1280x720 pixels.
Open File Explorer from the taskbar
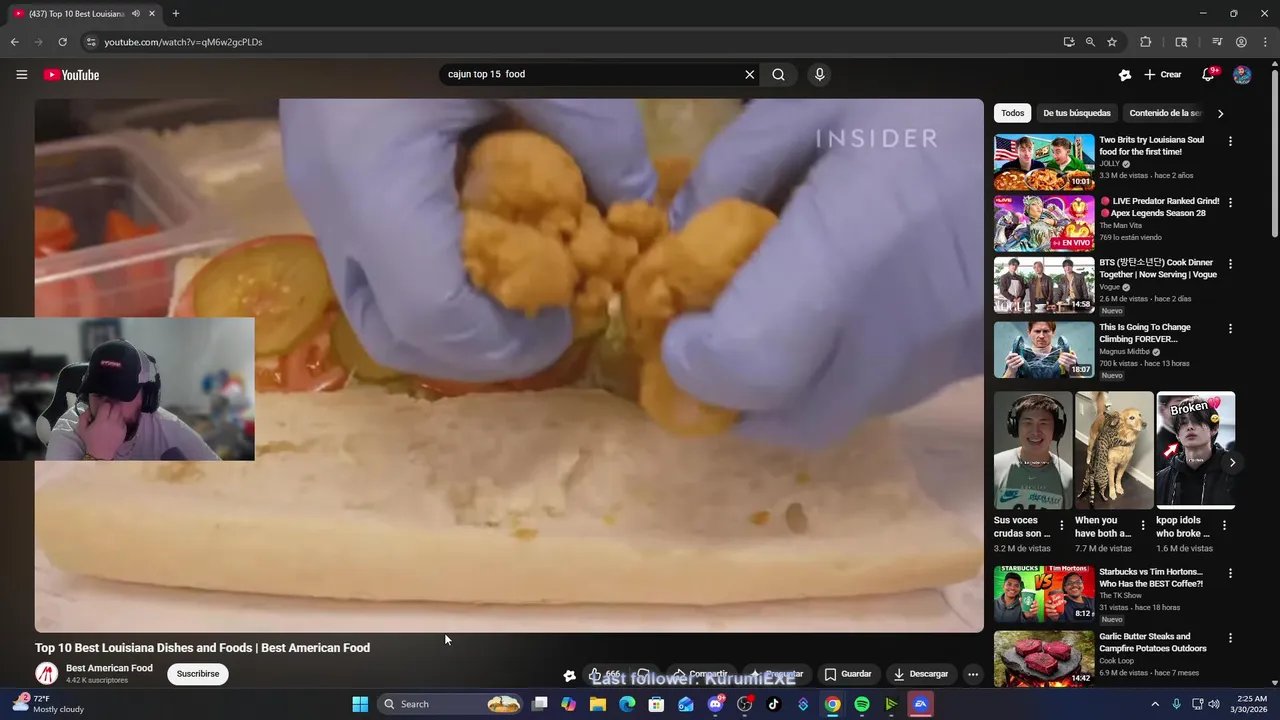coord(598,704)
